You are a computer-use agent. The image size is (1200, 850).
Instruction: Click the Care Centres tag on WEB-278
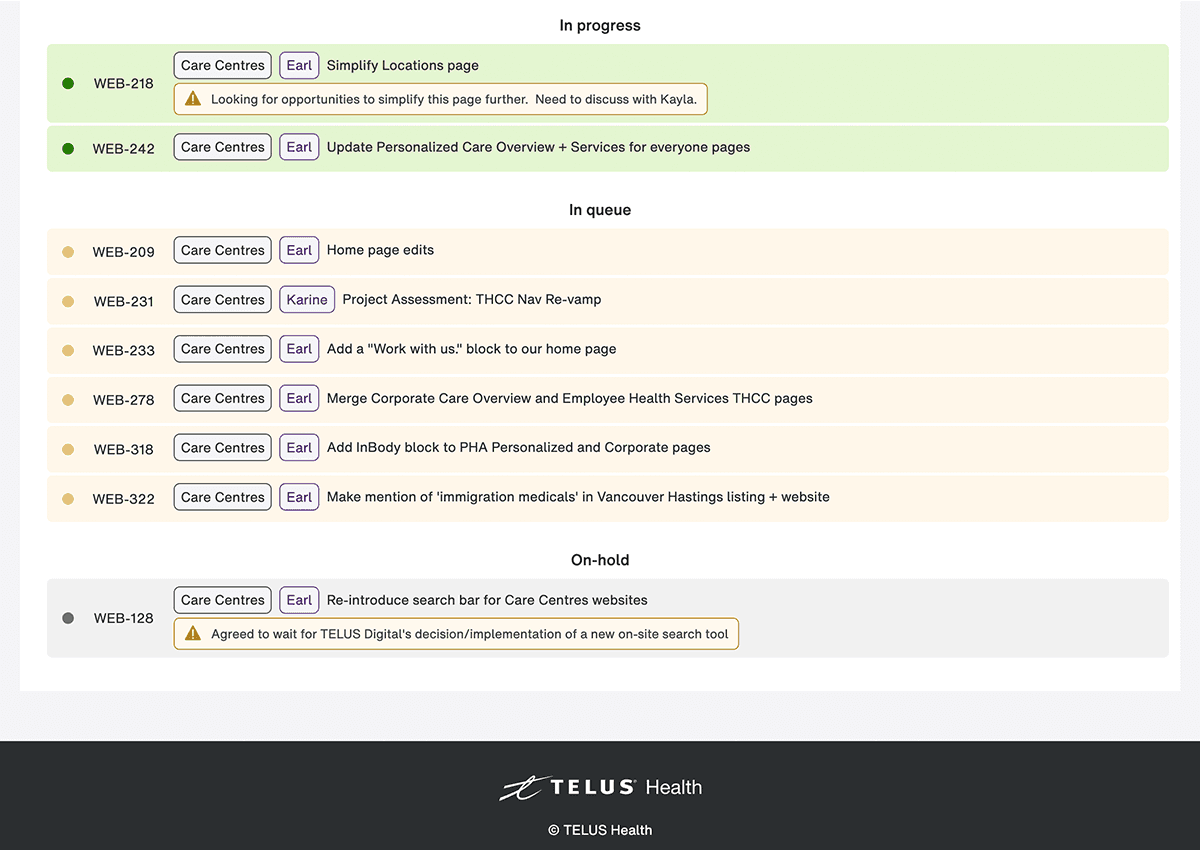223,398
